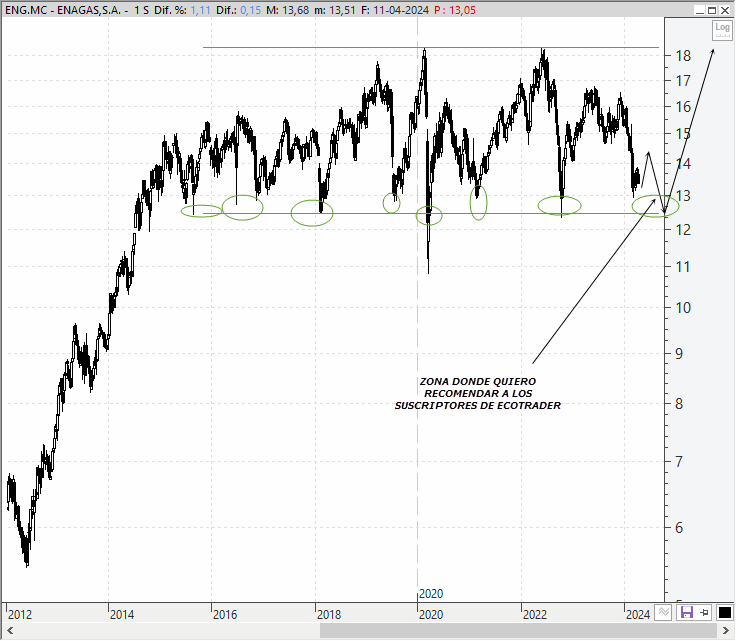The height and width of the screenshot is (641, 736).
Task: Click the 2018 label on time axis
Action: pos(329,614)
